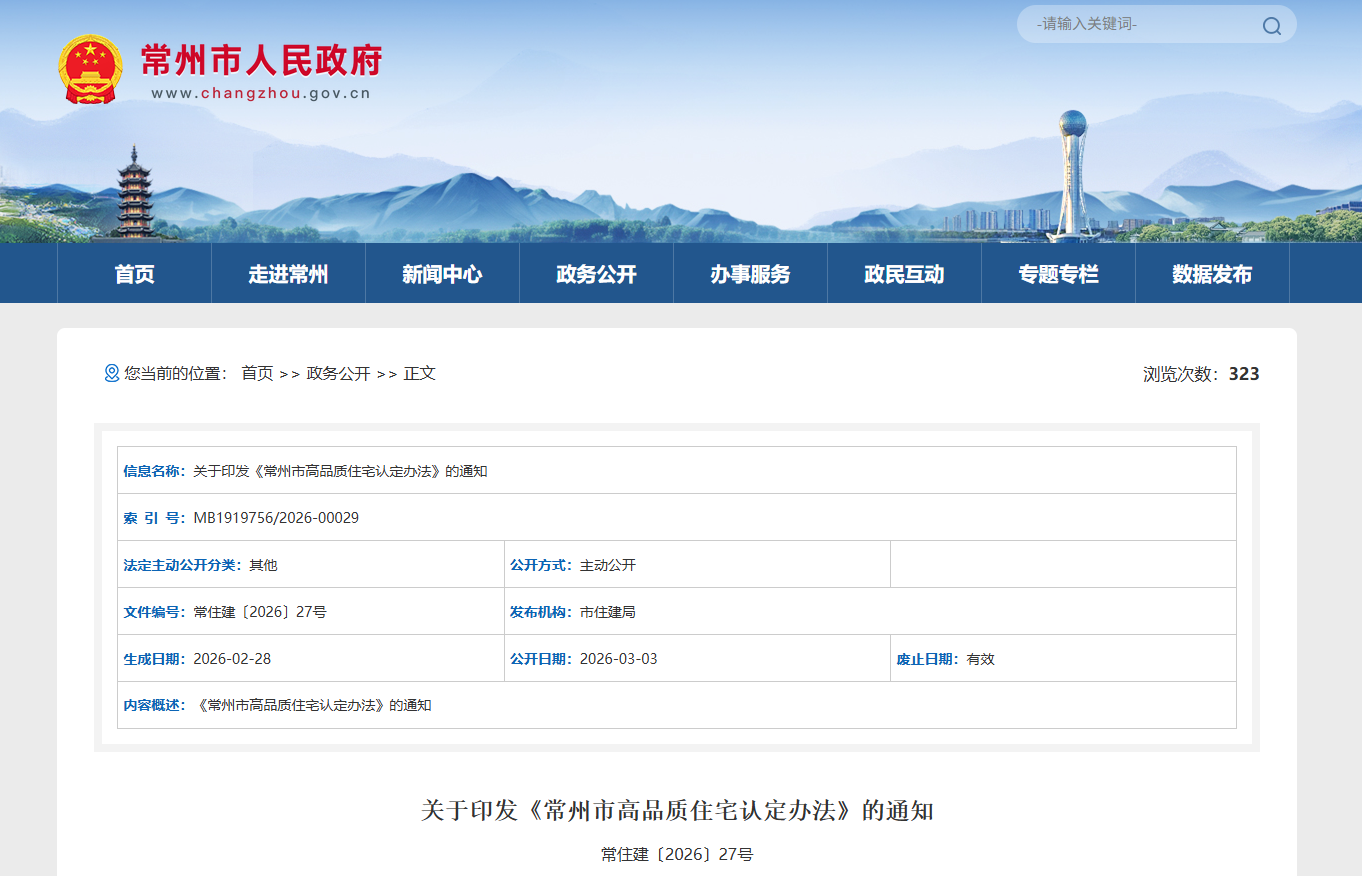Select 政务公开 in the navigation bar

tap(596, 274)
